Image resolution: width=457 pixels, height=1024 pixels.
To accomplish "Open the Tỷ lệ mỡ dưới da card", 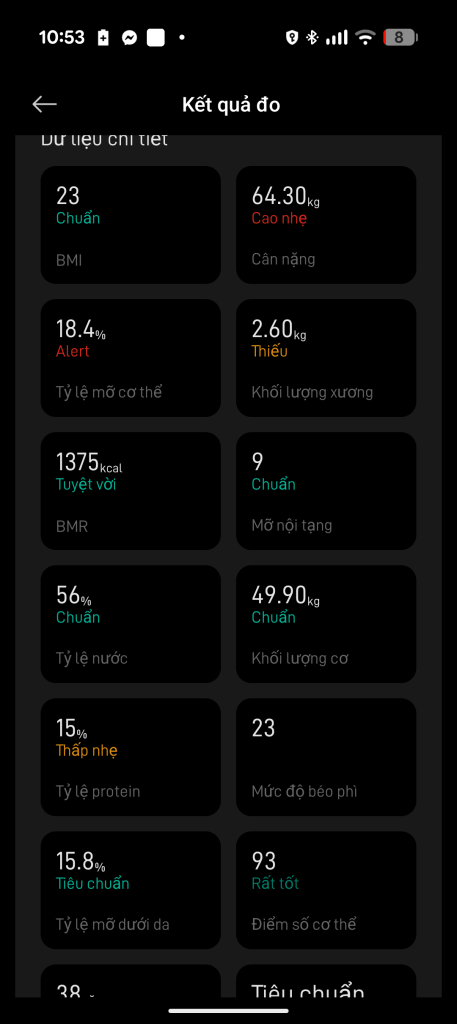I will pos(131,890).
